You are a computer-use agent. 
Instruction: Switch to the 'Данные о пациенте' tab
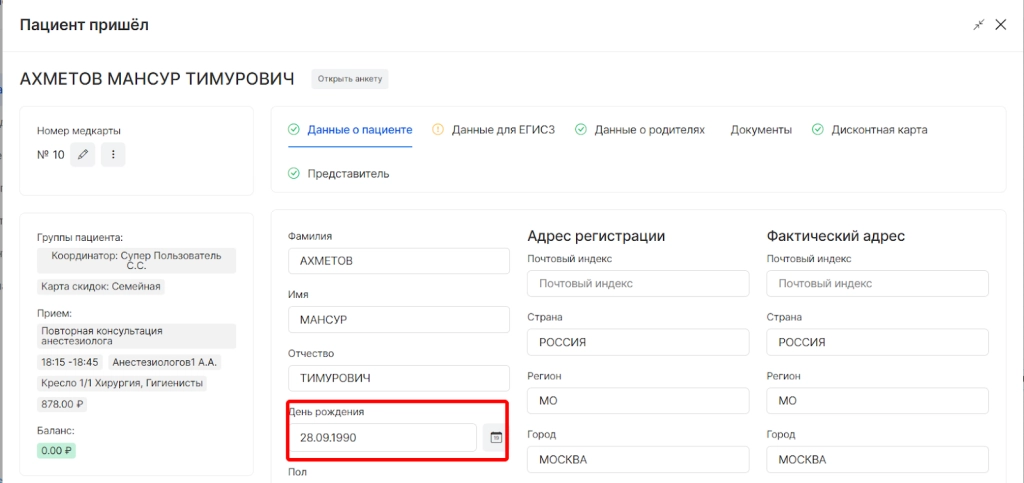click(359, 130)
